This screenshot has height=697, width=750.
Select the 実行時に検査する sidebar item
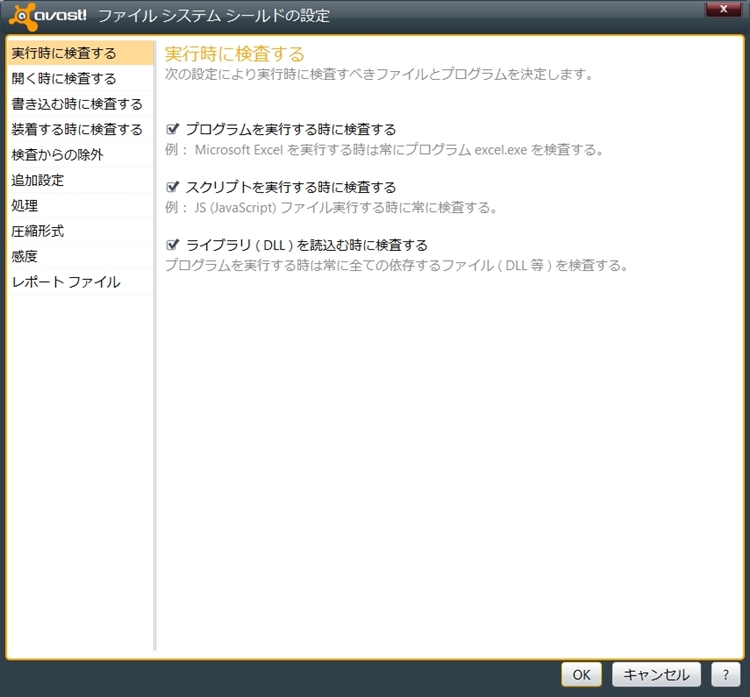click(x=80, y=53)
